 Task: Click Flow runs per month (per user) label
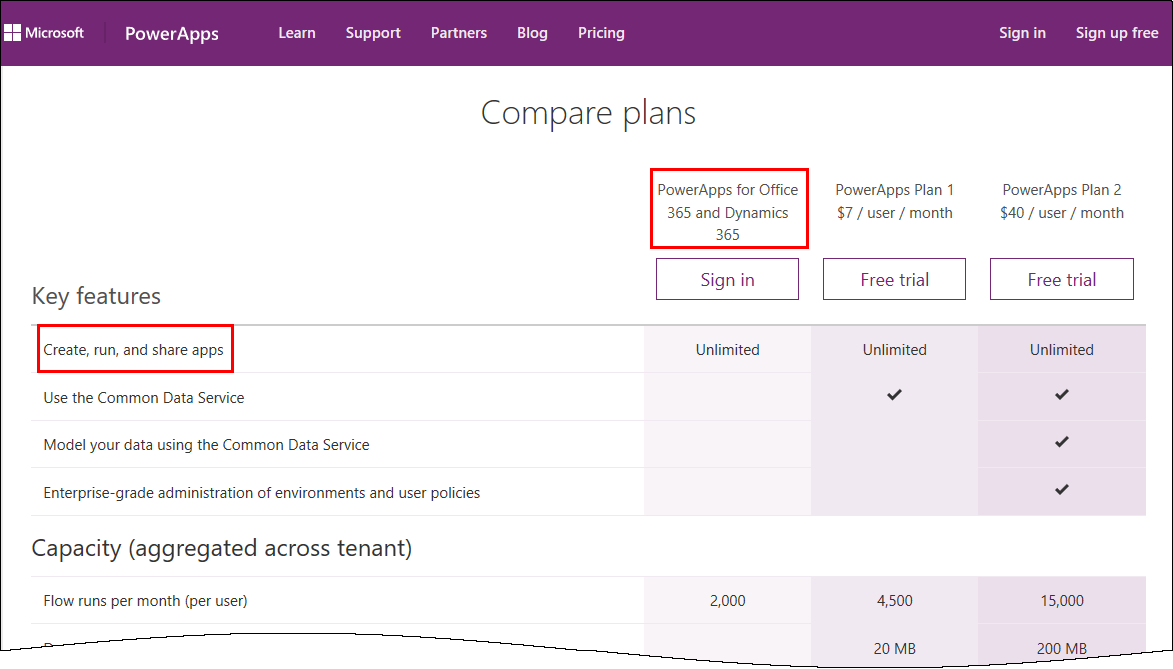click(x=145, y=600)
